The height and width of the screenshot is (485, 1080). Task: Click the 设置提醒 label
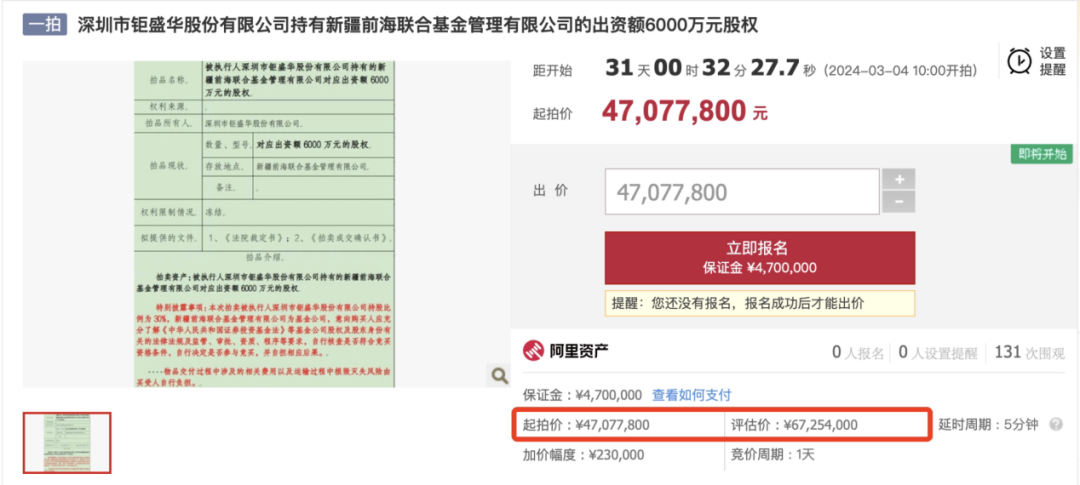tap(1052, 61)
